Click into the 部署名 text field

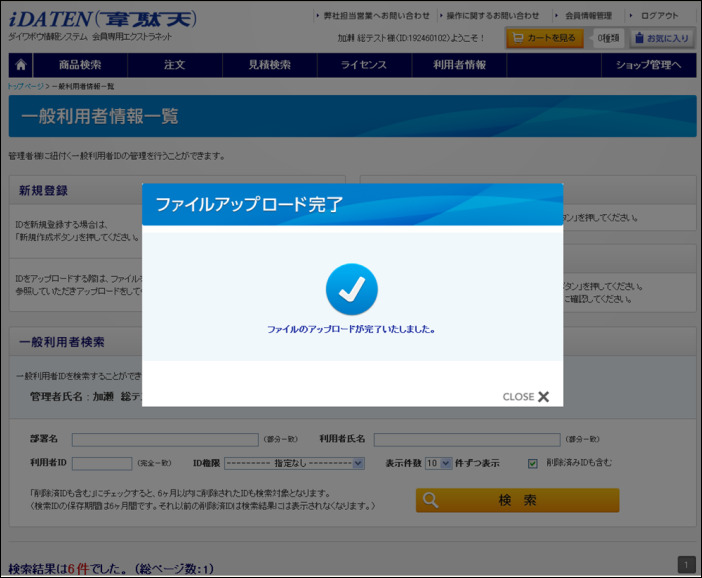click(x=165, y=439)
